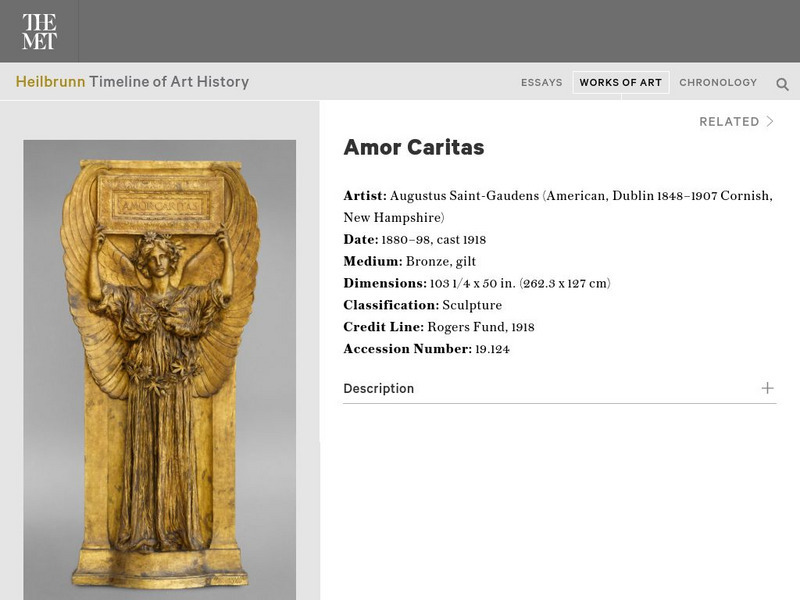Expand Description with the plus icon
The width and height of the screenshot is (800, 600).
[767, 388]
